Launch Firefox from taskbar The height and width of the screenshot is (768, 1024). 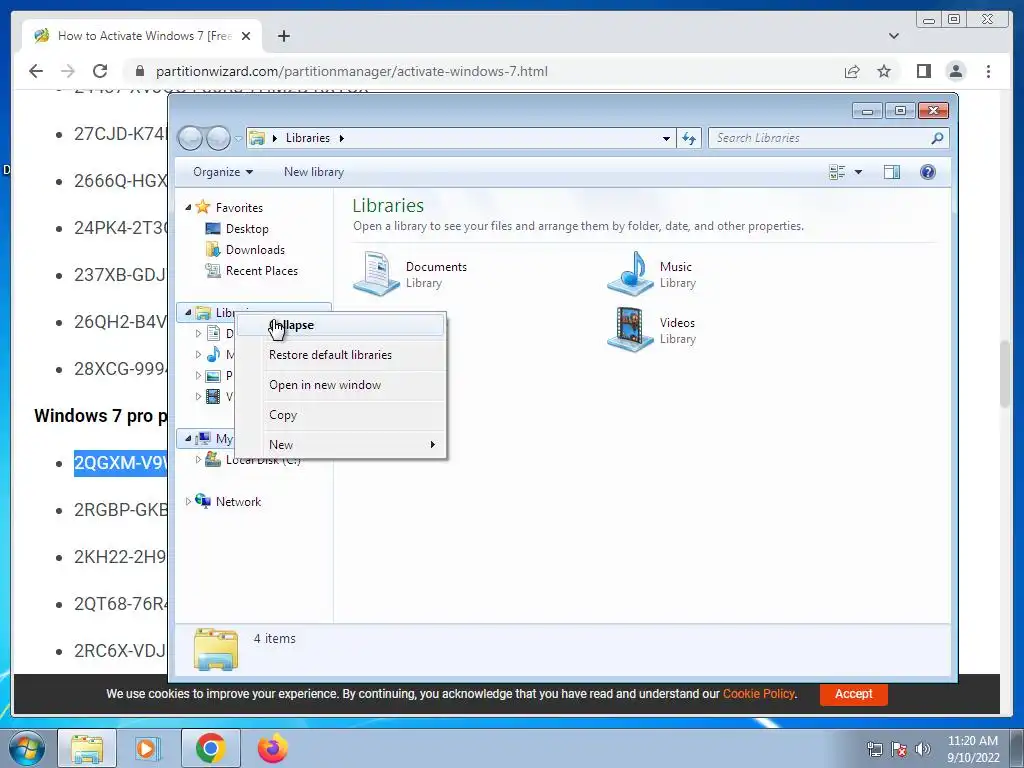click(x=272, y=748)
